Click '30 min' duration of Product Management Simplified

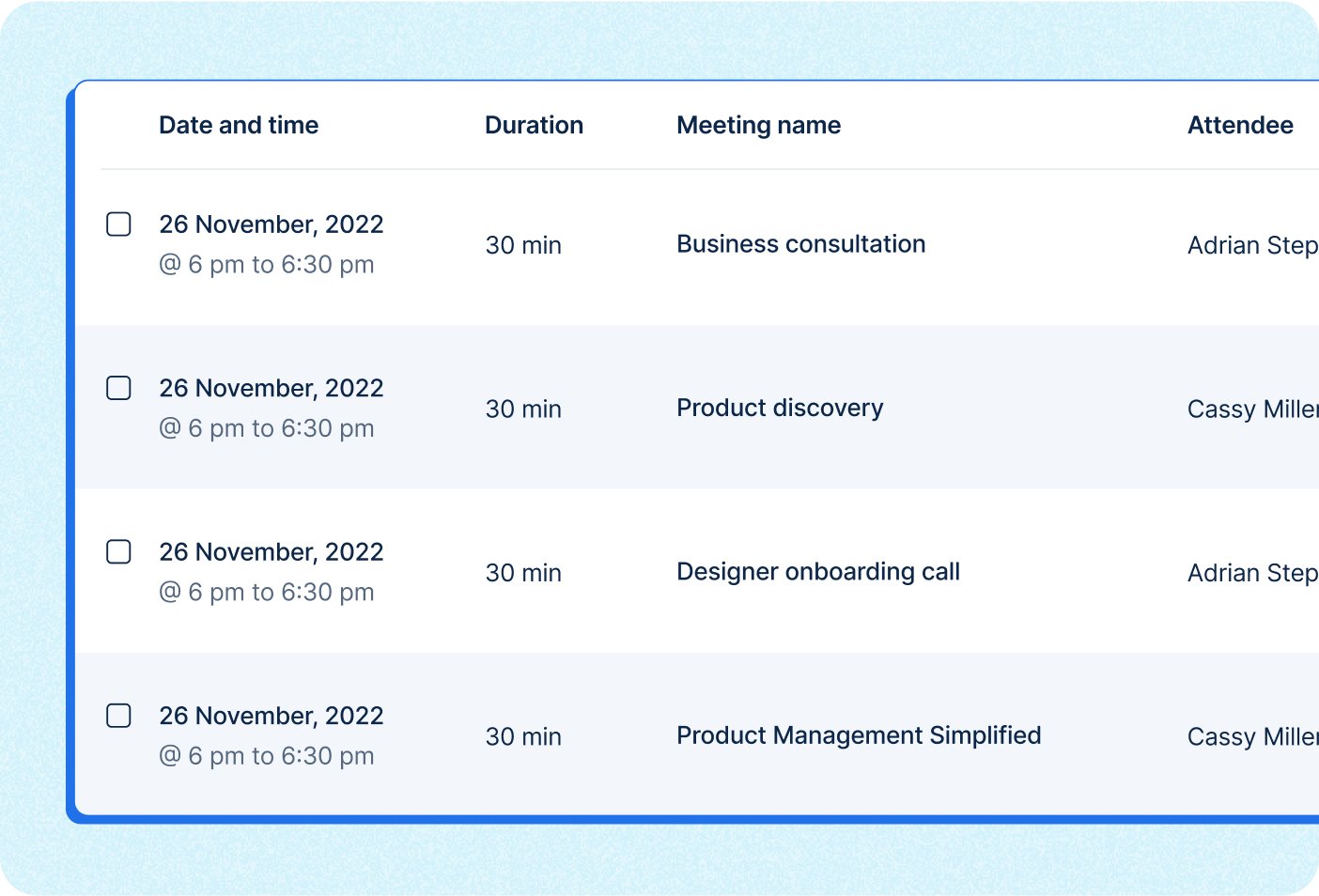pyautogui.click(x=523, y=737)
